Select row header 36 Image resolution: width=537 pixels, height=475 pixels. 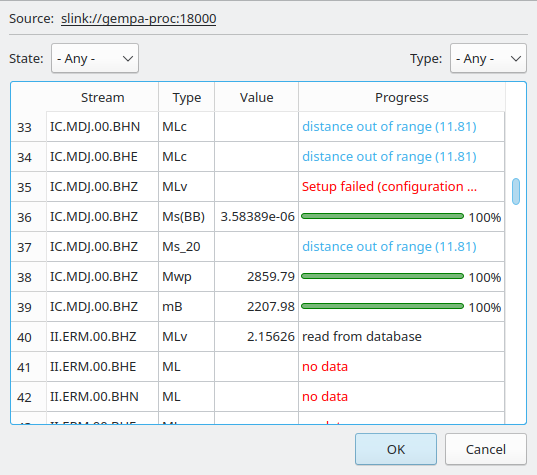pyautogui.click(x=28, y=216)
